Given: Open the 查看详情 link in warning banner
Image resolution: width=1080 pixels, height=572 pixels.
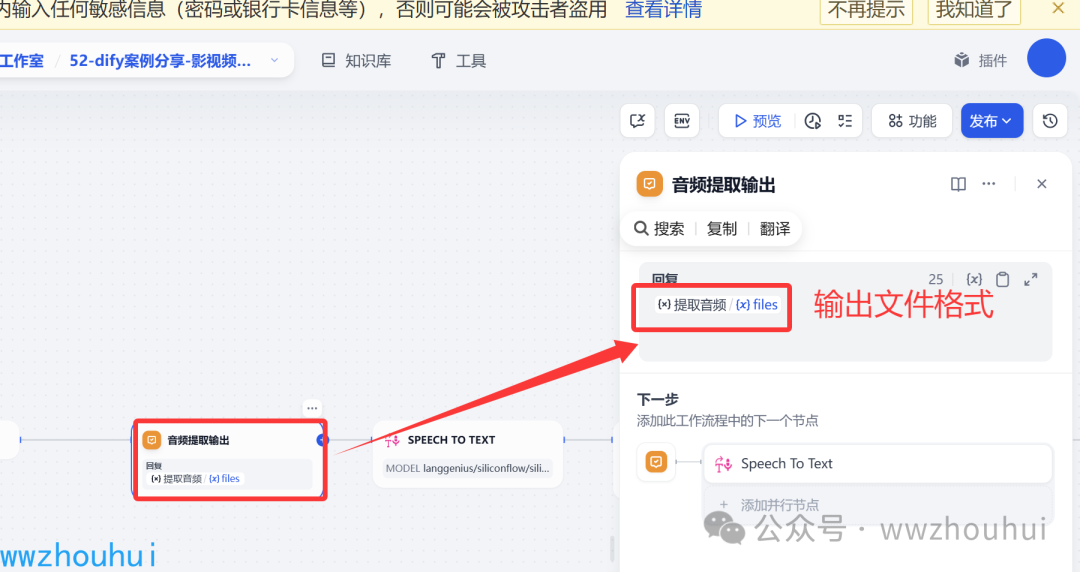Looking at the screenshot, I should [x=663, y=10].
